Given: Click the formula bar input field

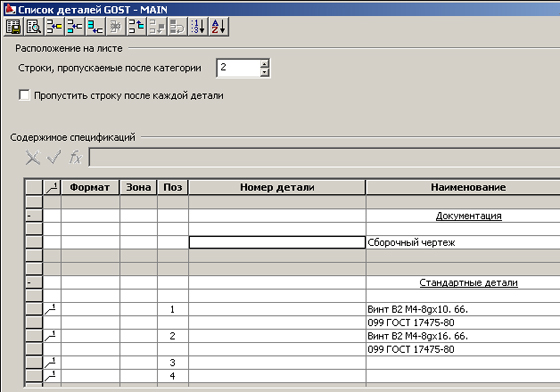Looking at the screenshot, I should click(x=324, y=157).
